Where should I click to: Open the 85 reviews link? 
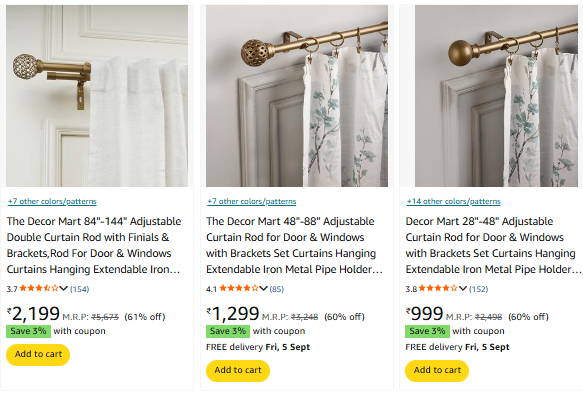click(x=277, y=289)
